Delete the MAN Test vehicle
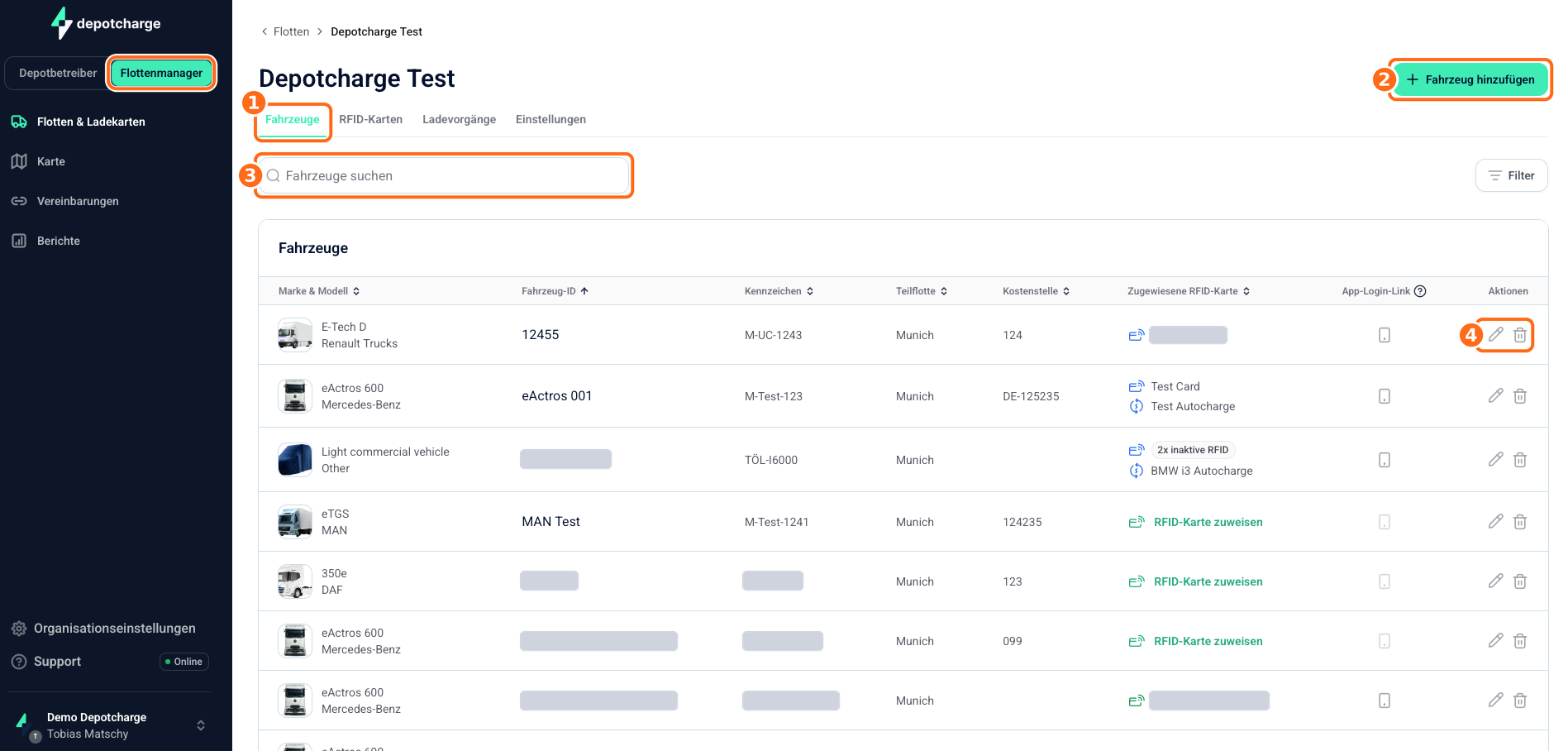This screenshot has height=751, width=1568. click(1519, 521)
